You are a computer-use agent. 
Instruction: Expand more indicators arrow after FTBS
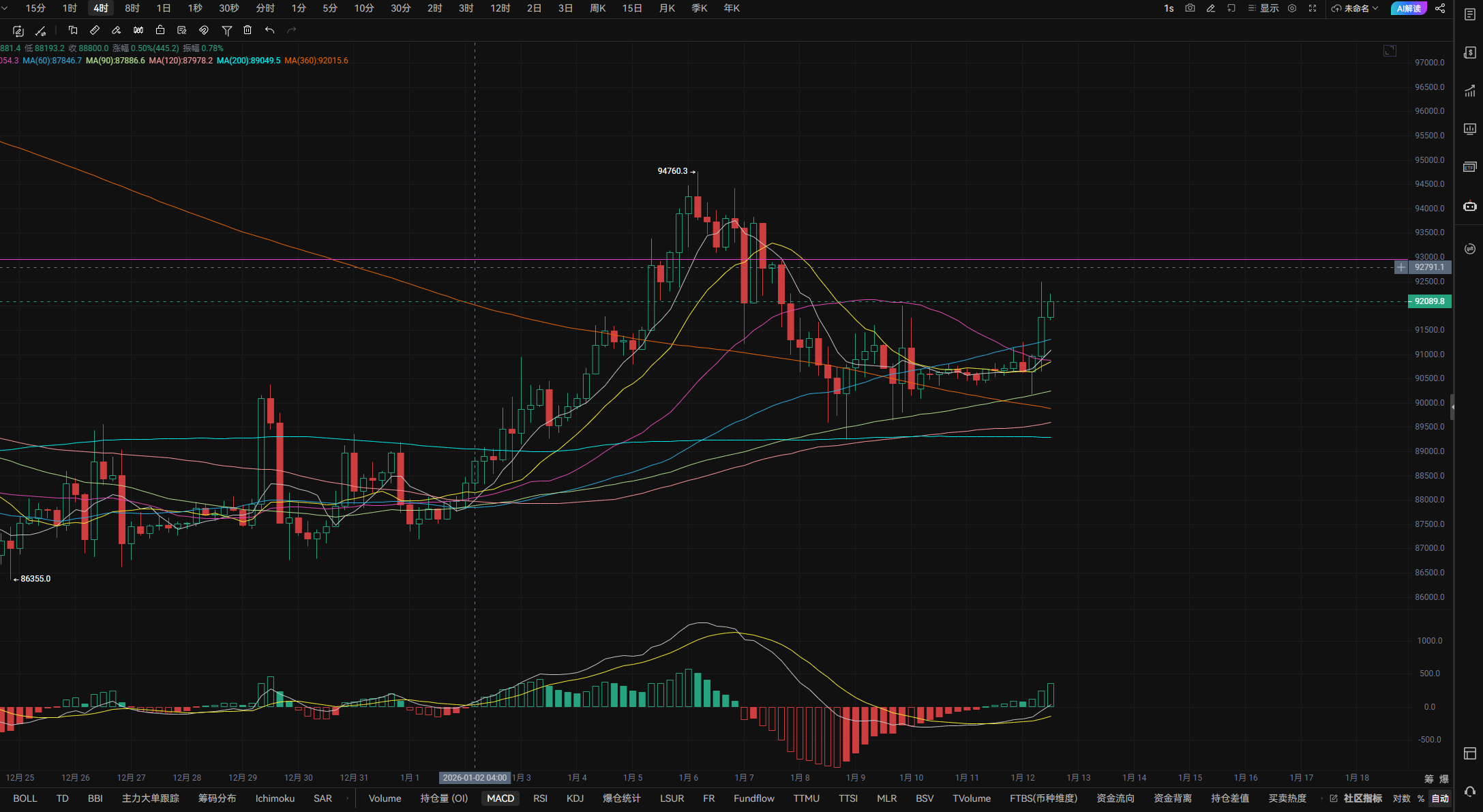tap(1321, 798)
